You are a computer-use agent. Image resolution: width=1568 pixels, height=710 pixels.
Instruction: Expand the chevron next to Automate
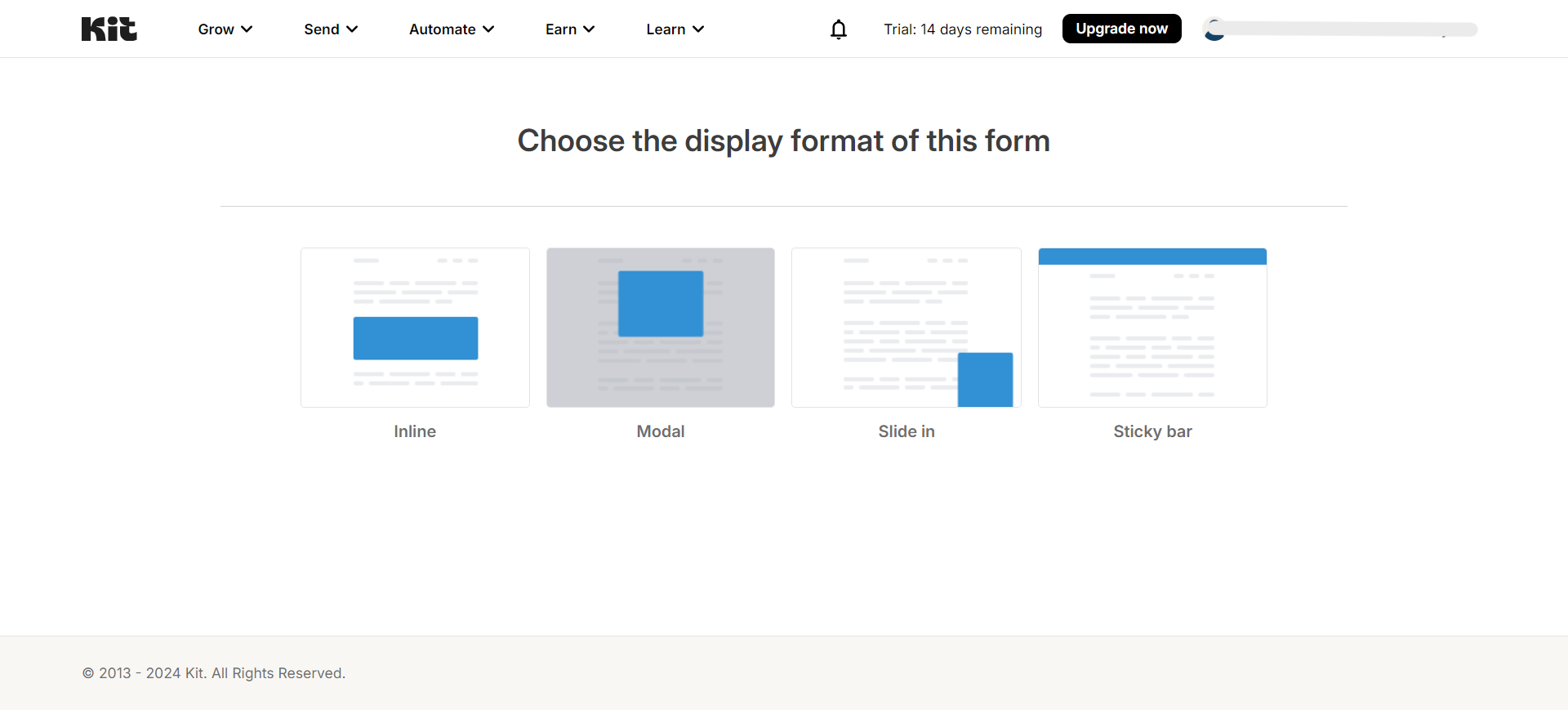[488, 29]
